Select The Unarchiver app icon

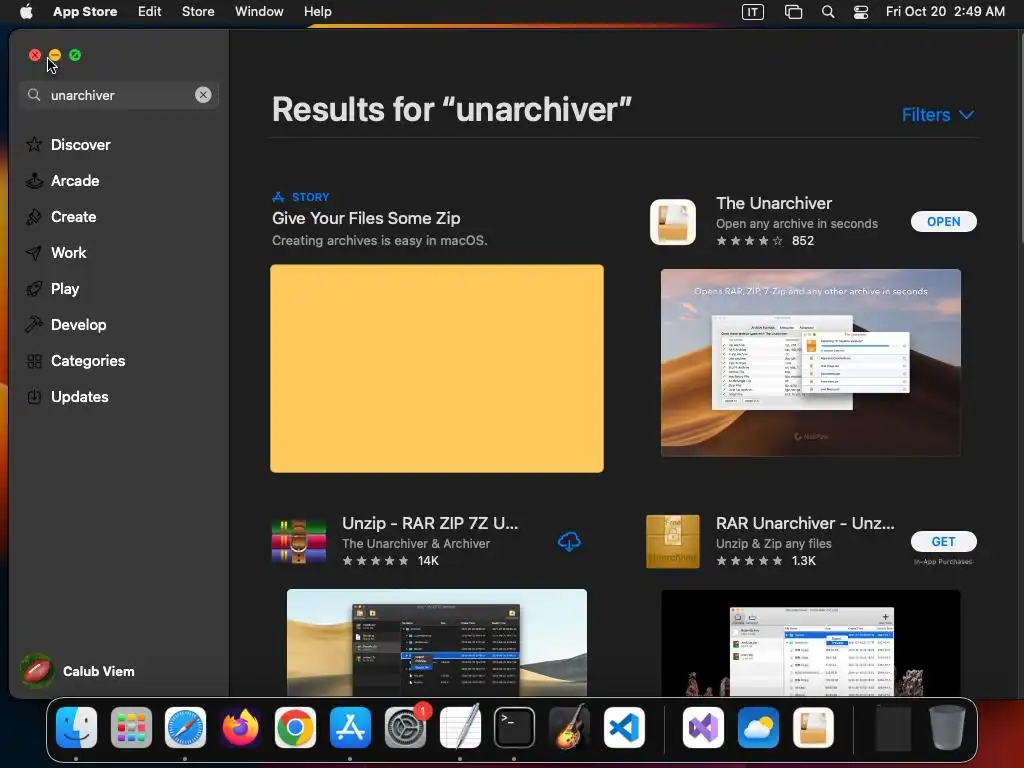click(673, 222)
